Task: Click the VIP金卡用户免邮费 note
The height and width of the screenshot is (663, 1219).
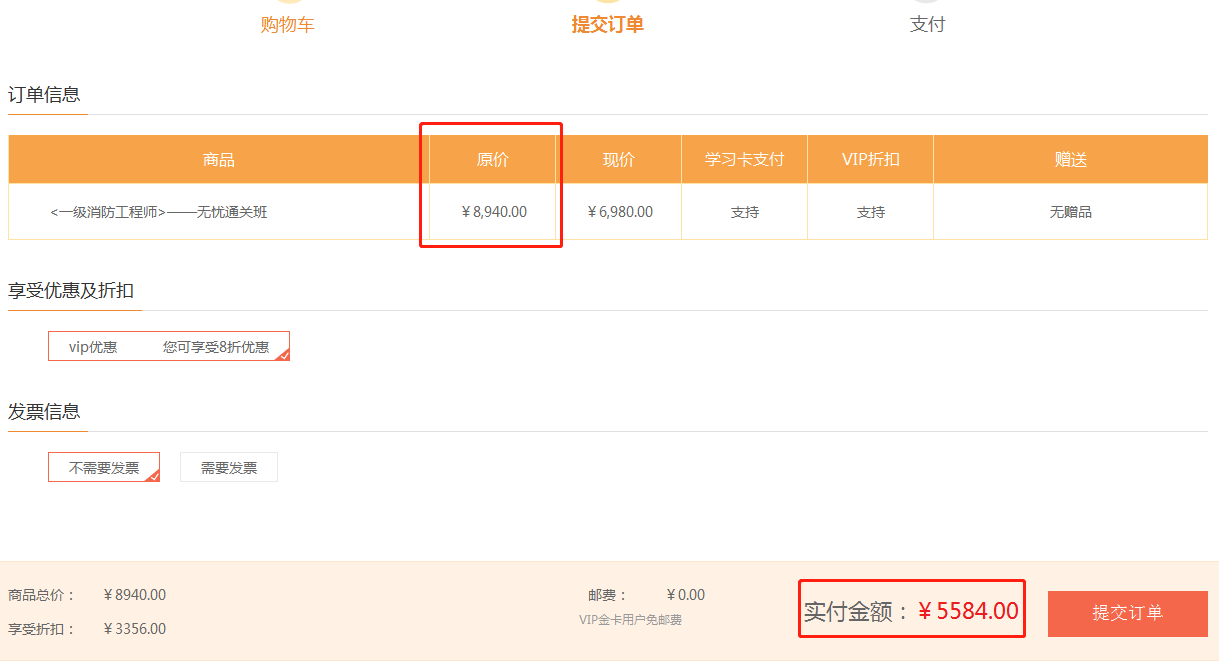Action: [630, 620]
